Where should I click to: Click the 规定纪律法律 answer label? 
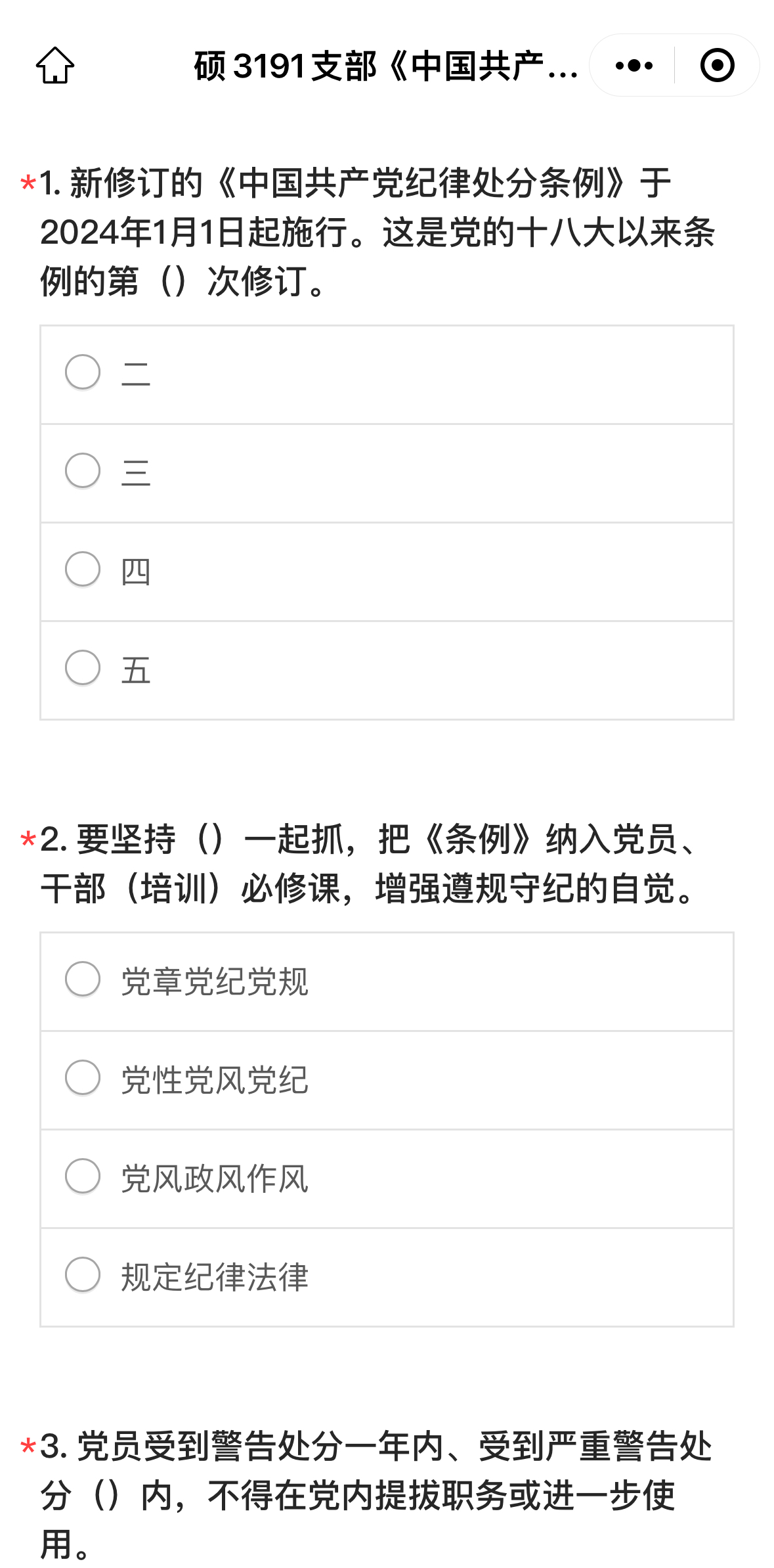pyautogui.click(x=215, y=1278)
